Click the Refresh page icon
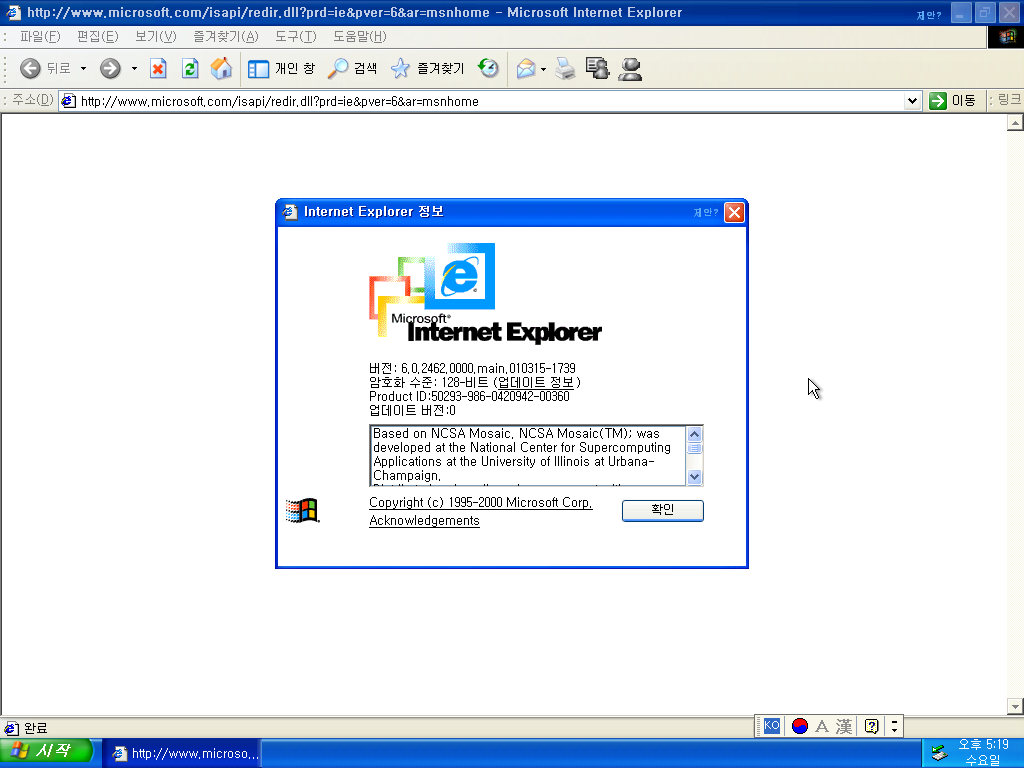The width and height of the screenshot is (1024, 768). coord(190,68)
